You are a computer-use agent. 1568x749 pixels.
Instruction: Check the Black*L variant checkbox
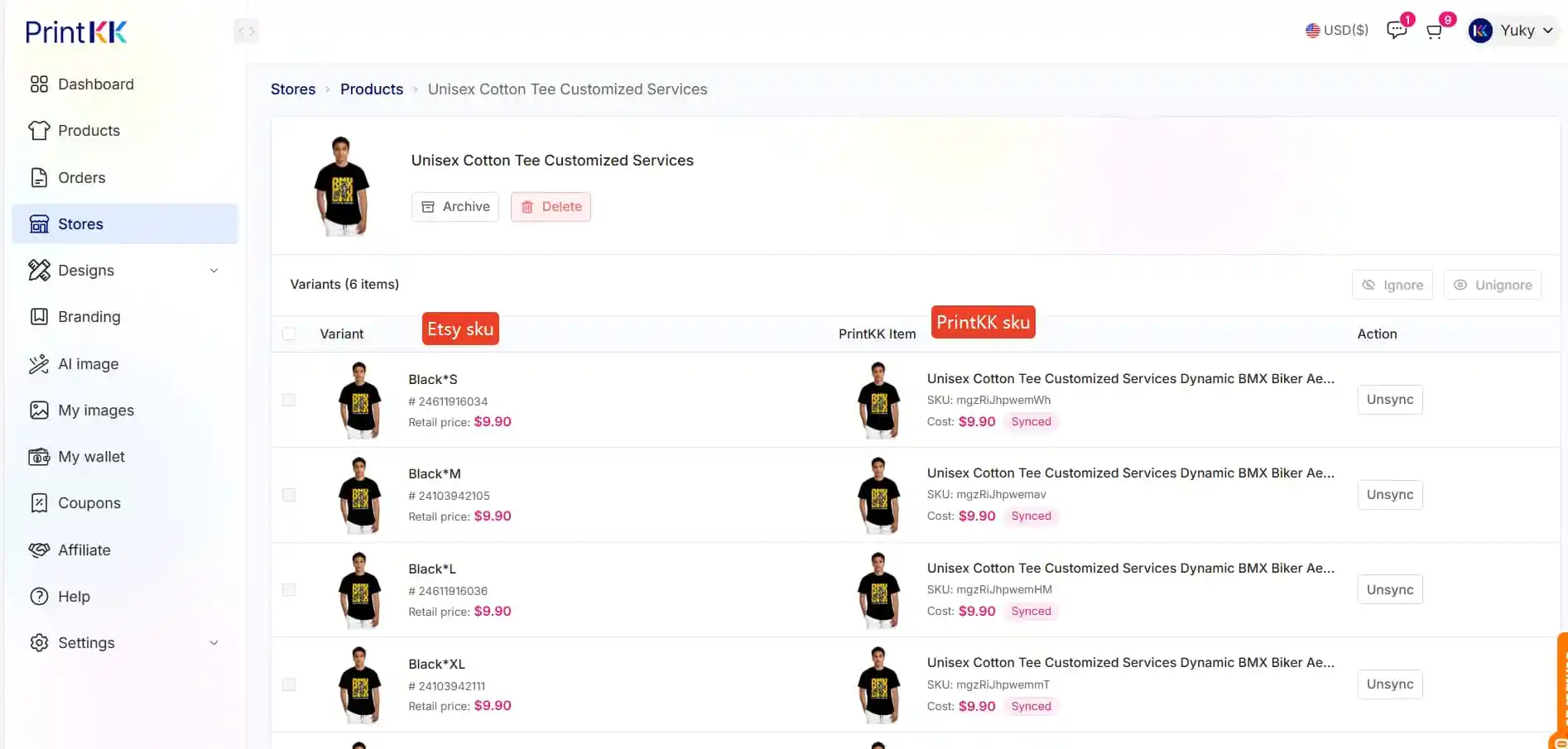(x=289, y=590)
